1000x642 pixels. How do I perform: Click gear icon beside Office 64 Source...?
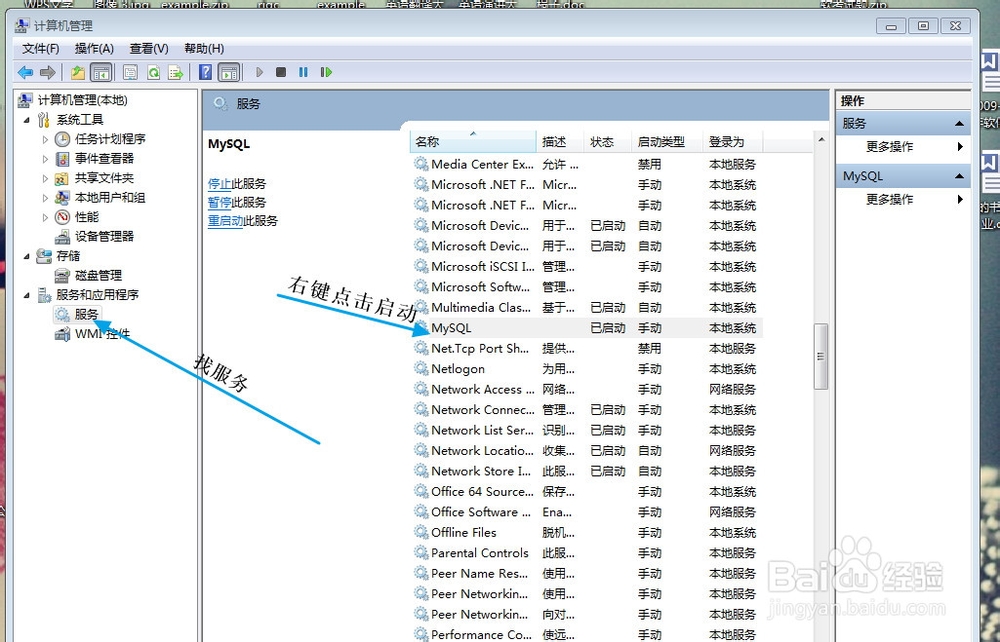421,492
